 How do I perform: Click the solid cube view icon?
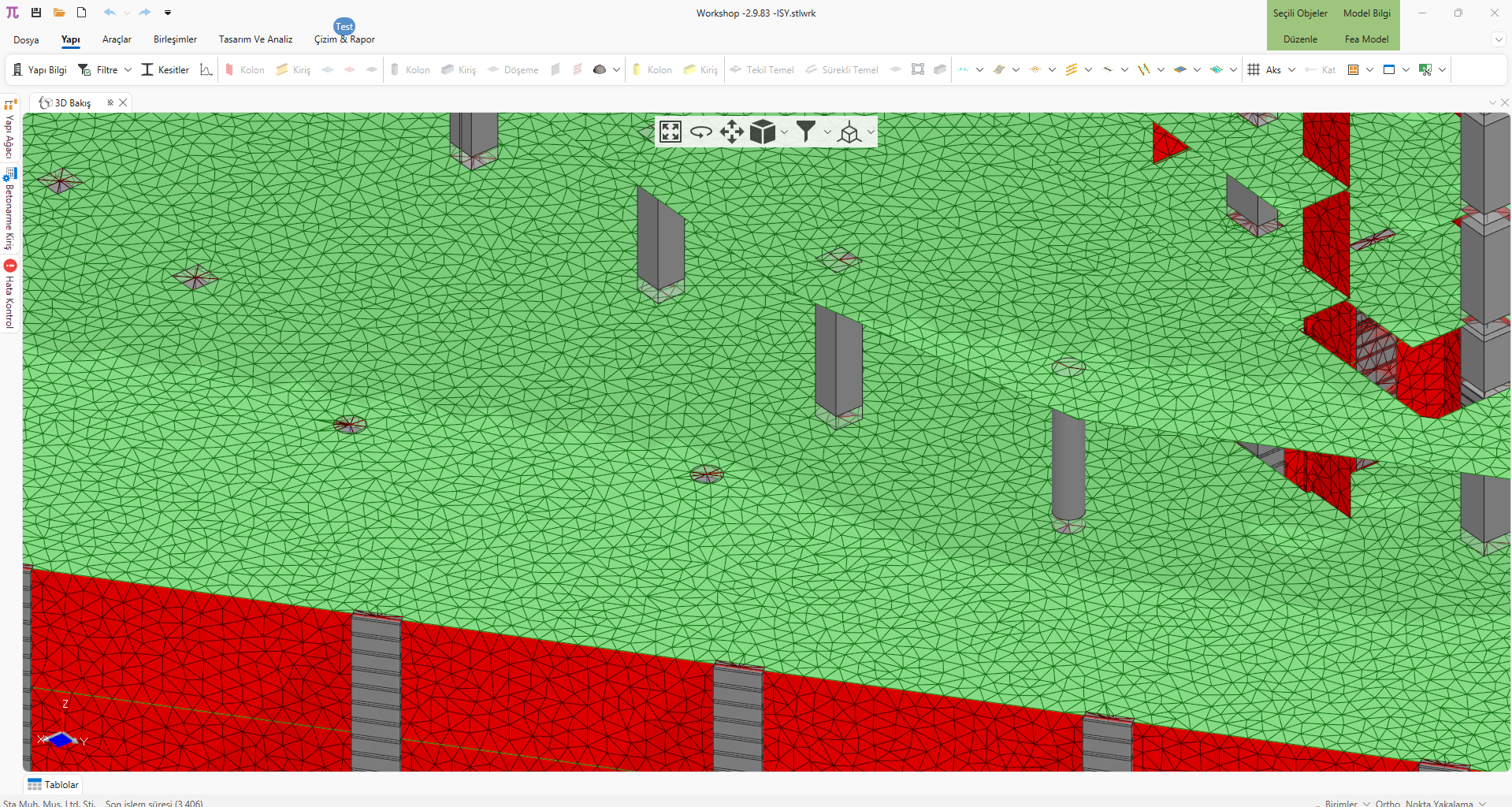762,132
